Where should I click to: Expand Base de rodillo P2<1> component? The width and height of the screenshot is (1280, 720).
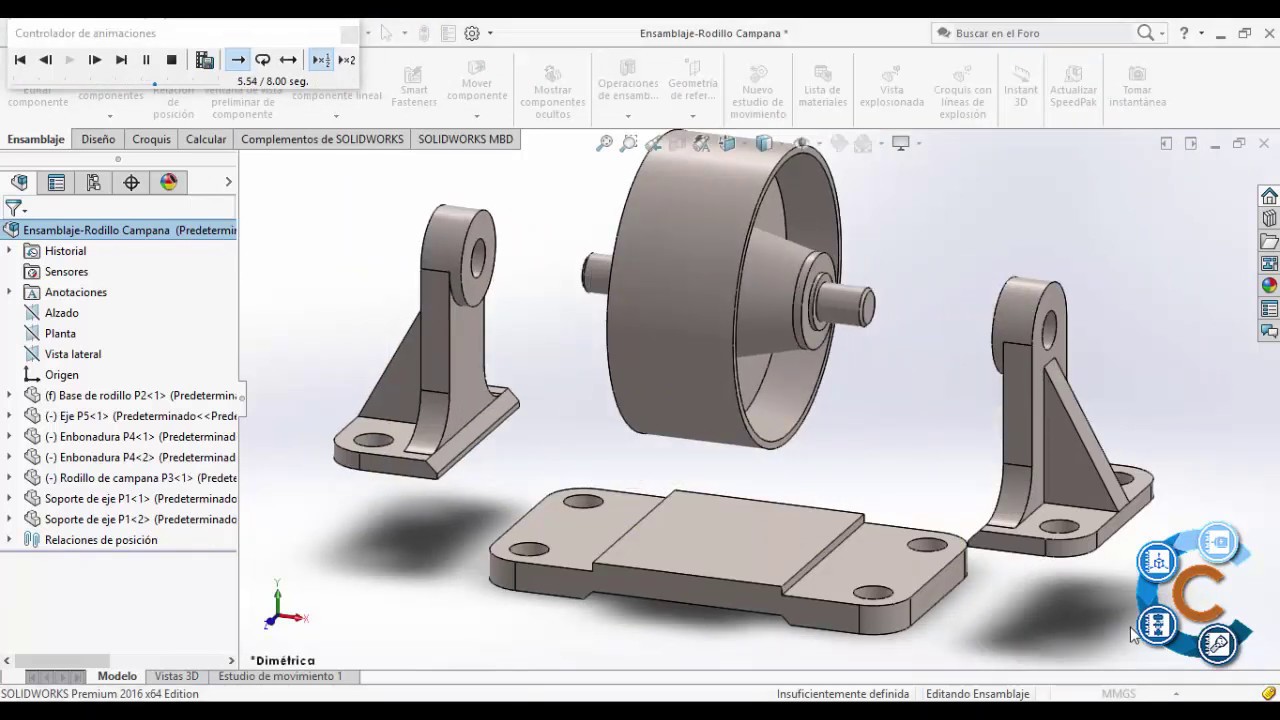(9, 395)
